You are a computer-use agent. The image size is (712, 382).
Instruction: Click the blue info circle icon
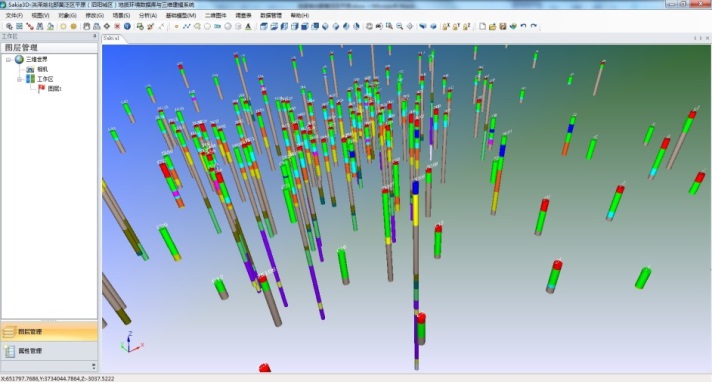click(127, 26)
